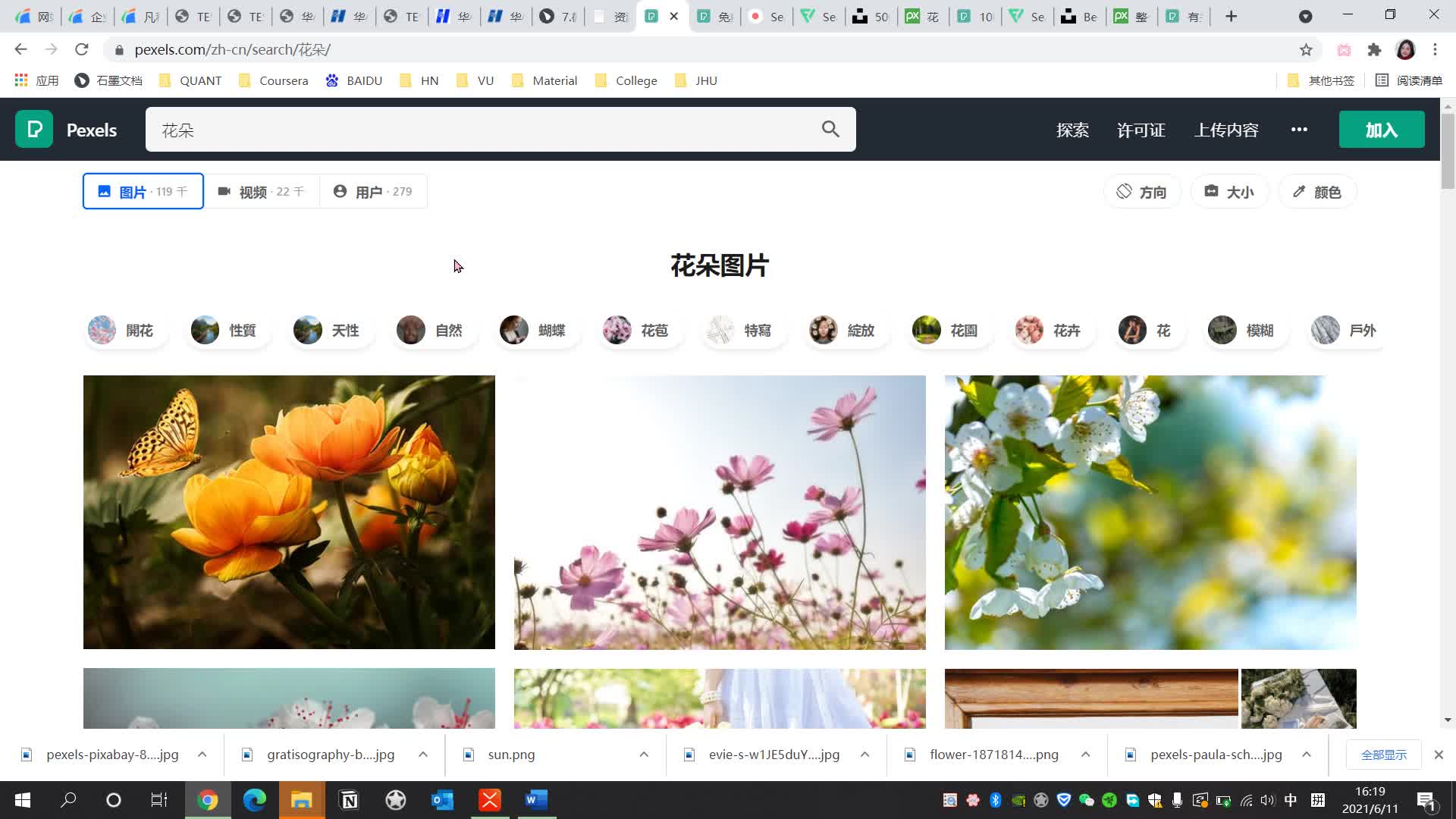
Task: Open the Windows Start menu
Action: click(23, 800)
